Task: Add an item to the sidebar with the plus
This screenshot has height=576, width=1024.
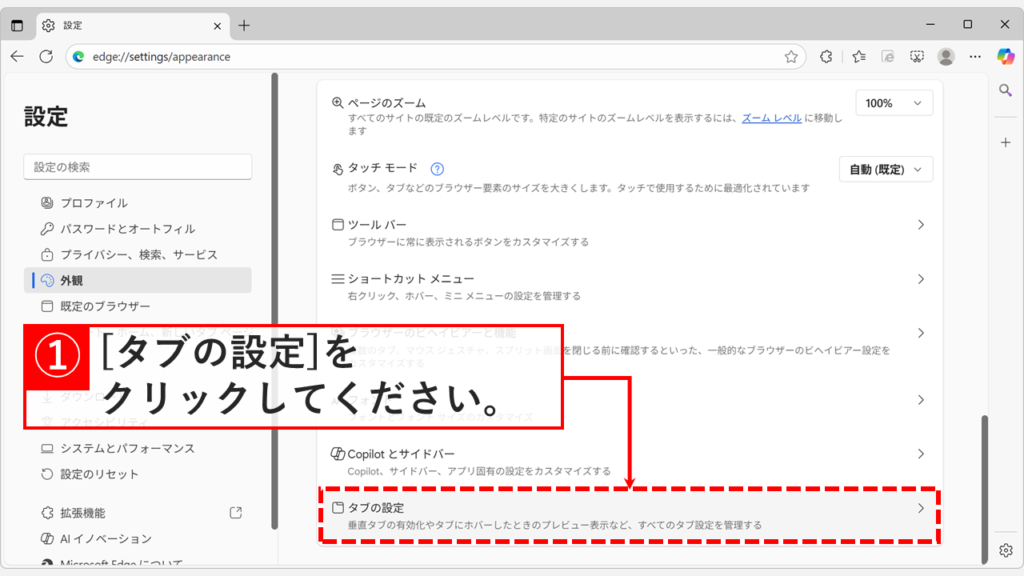Action: pyautogui.click(x=1005, y=143)
